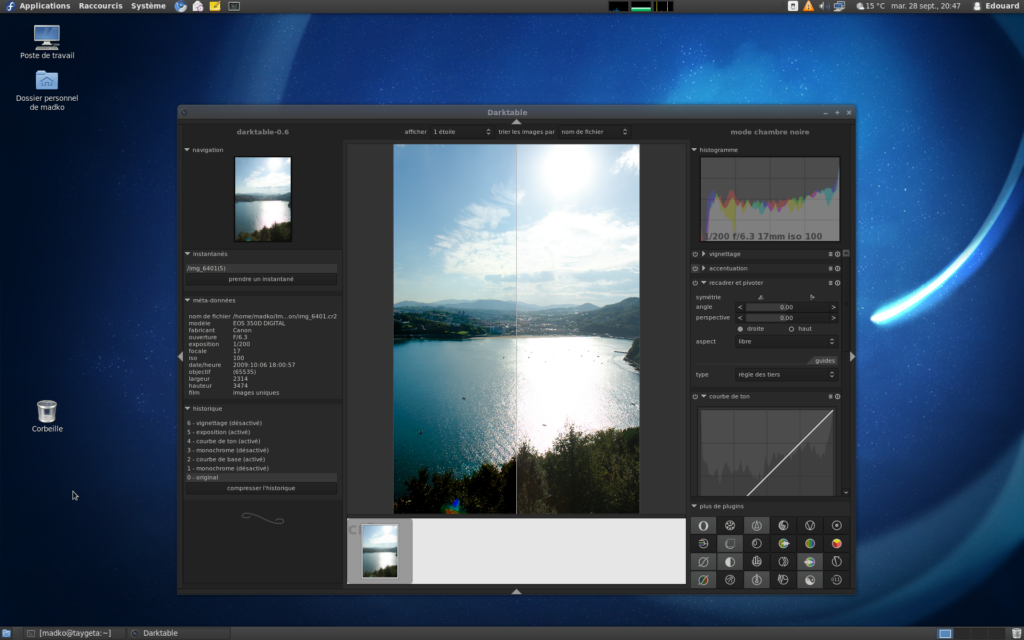The height and width of the screenshot is (640, 1024).
Task: Click compresser l'historique button
Action: (x=261, y=488)
